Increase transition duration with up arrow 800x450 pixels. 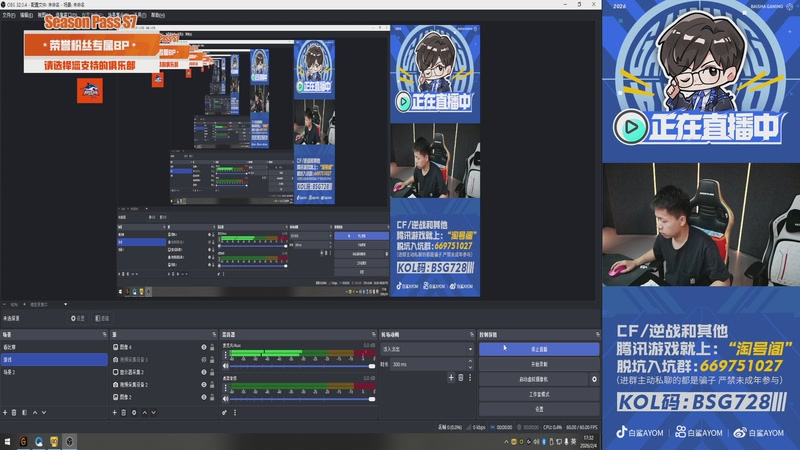tap(470, 361)
